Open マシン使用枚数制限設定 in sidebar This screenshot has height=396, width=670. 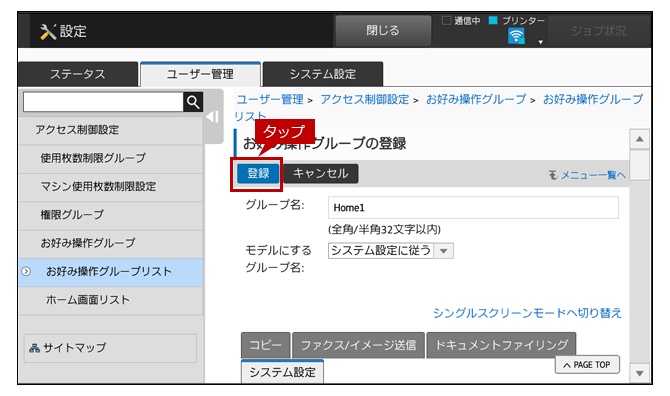click(x=111, y=187)
